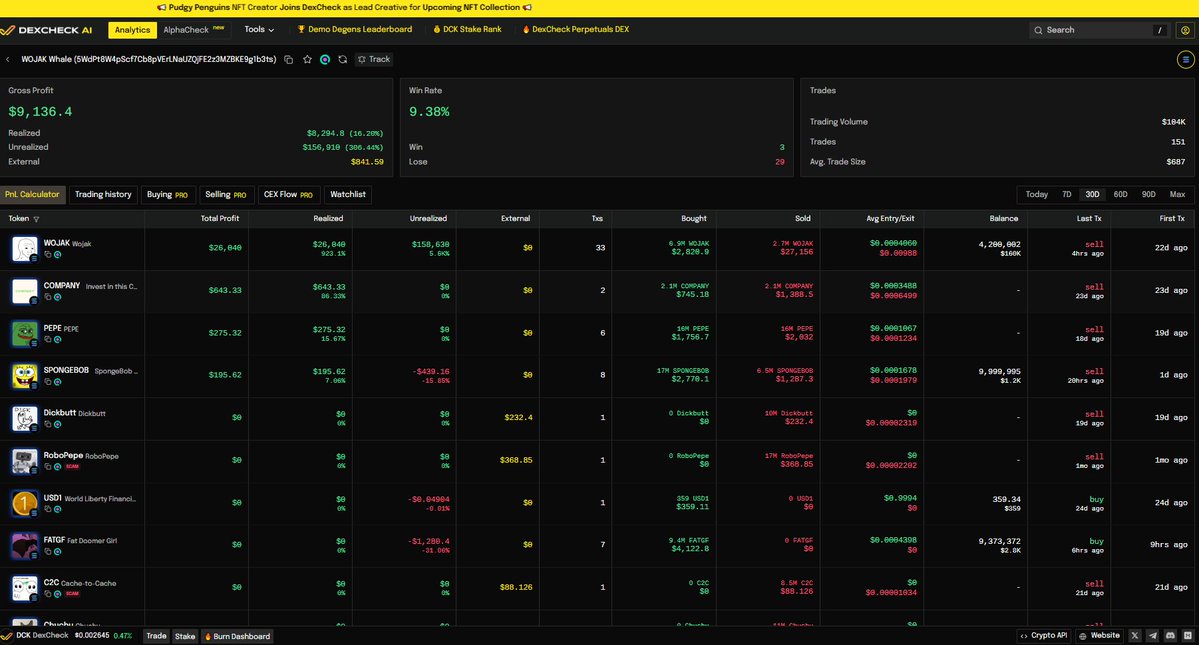Image resolution: width=1199 pixels, height=645 pixels.
Task: Click the SPONGEBOB token avatar
Action: click(24, 376)
